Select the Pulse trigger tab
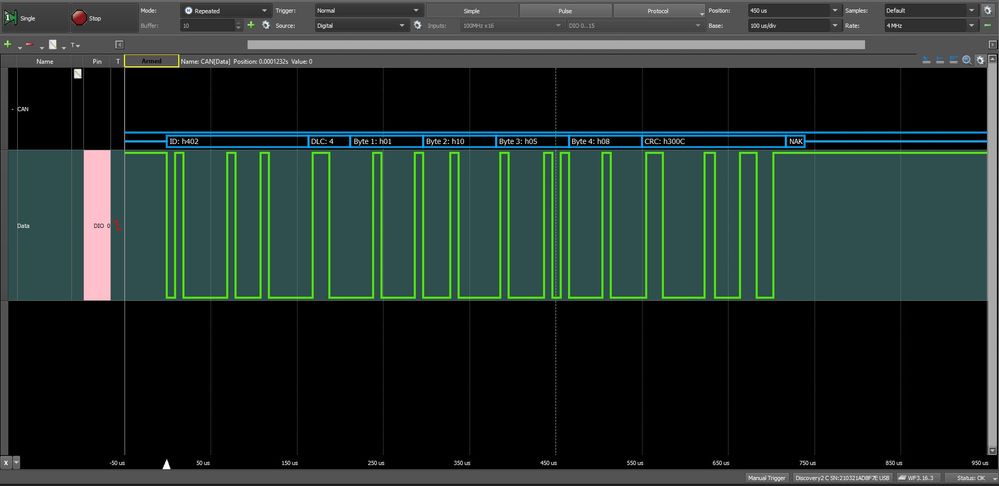The image size is (999, 486). (x=565, y=11)
